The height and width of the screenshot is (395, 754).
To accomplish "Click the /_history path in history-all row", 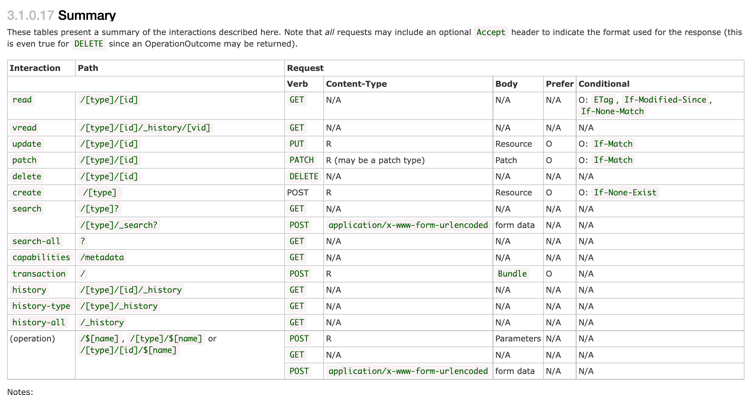I will click(102, 322).
